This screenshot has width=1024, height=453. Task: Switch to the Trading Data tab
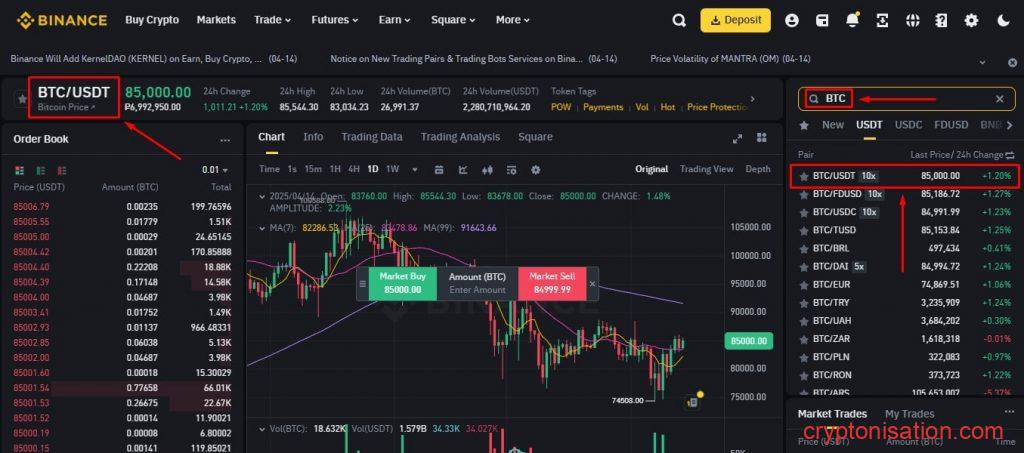pos(371,137)
